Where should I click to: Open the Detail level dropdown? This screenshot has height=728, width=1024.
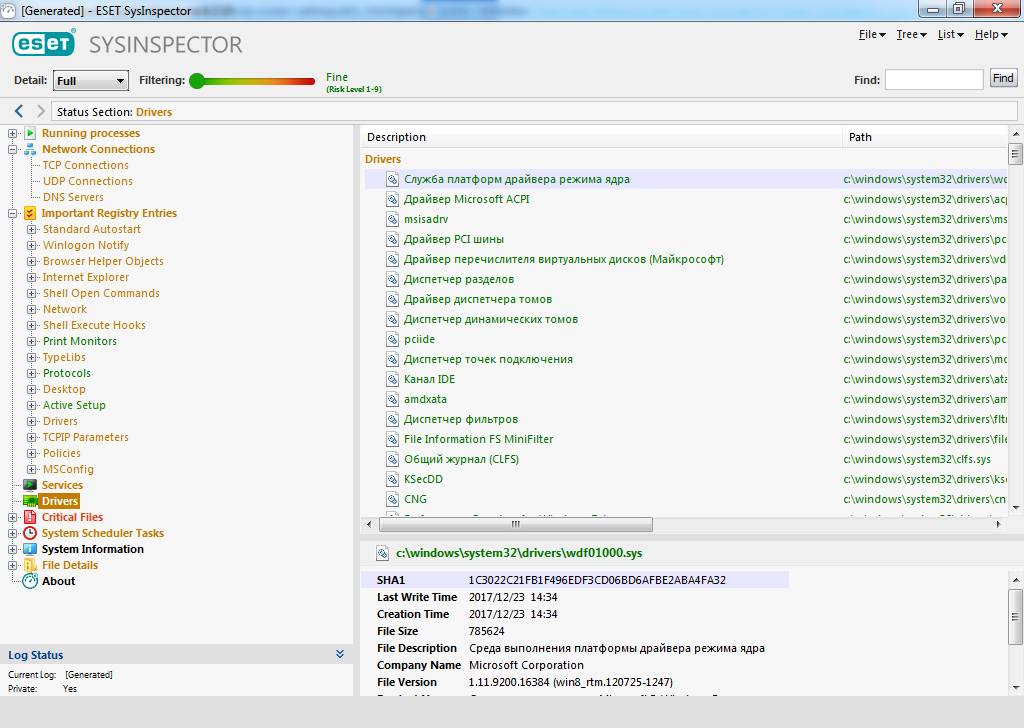point(91,81)
